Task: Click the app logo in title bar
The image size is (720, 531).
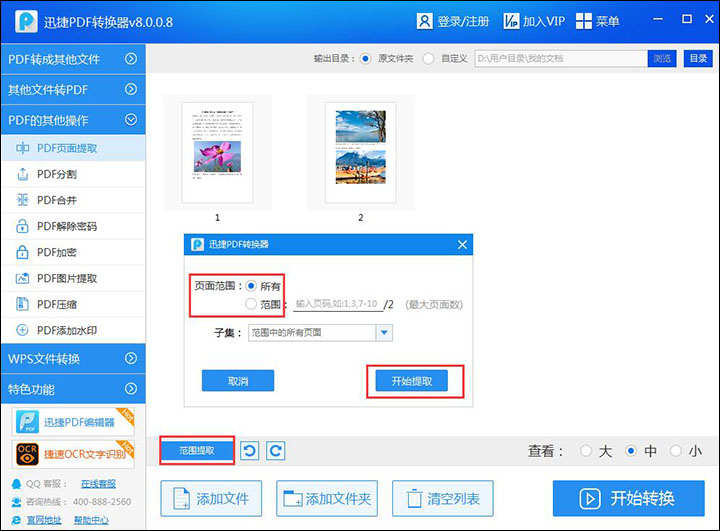Action: pyautogui.click(x=26, y=21)
